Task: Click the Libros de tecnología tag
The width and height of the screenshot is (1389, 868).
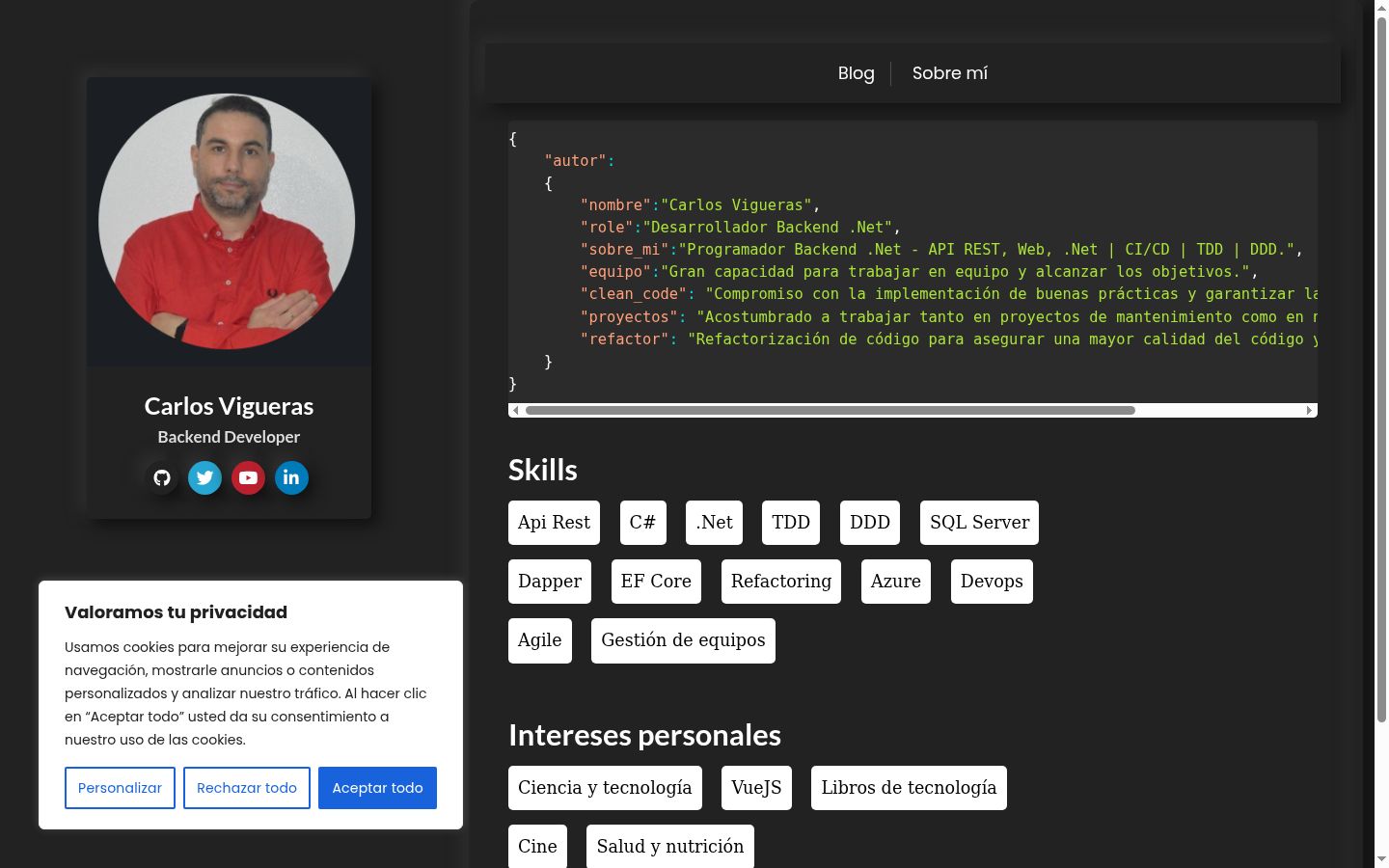Action: (x=909, y=788)
